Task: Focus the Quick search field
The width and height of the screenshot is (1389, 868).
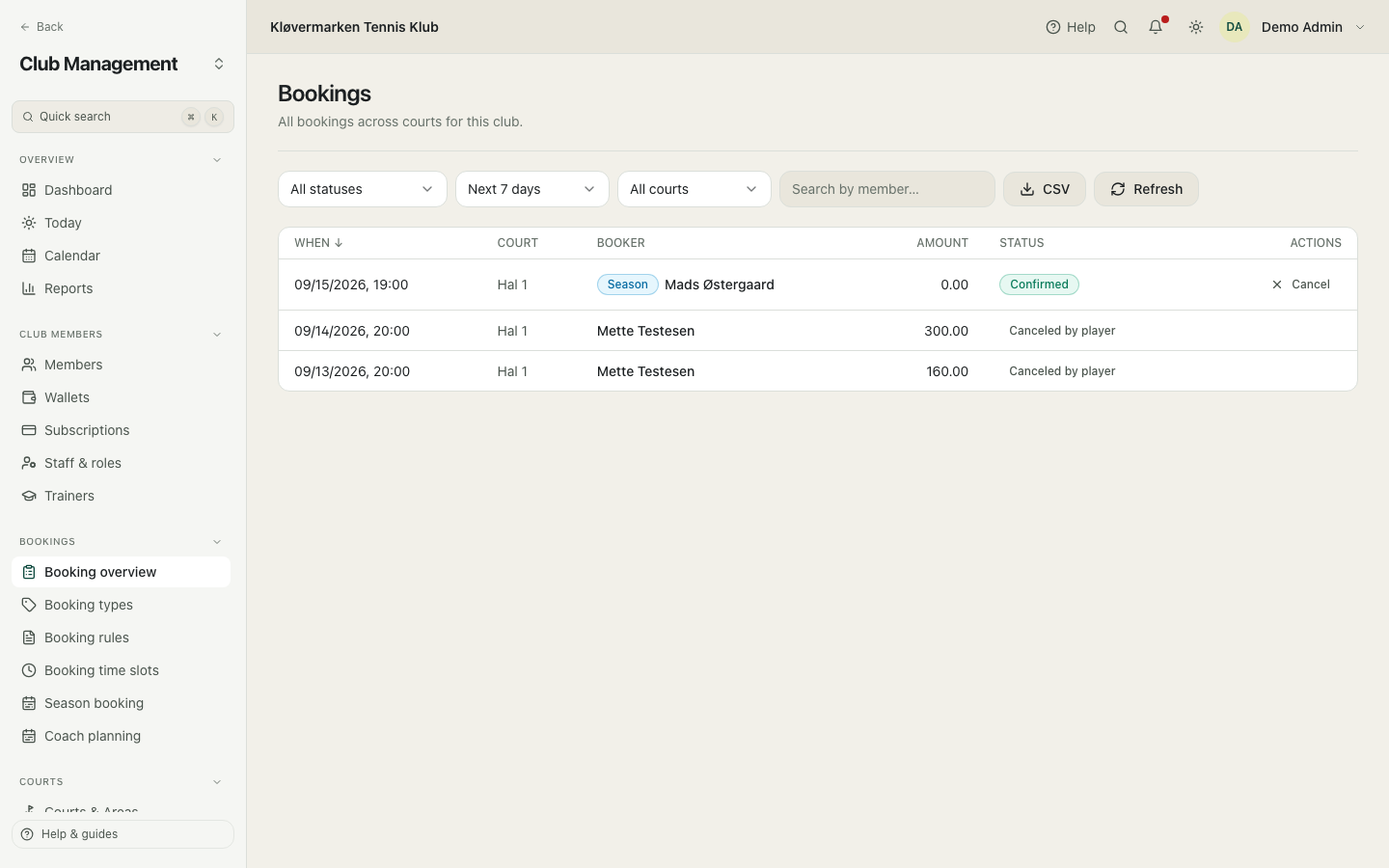Action: click(x=123, y=117)
